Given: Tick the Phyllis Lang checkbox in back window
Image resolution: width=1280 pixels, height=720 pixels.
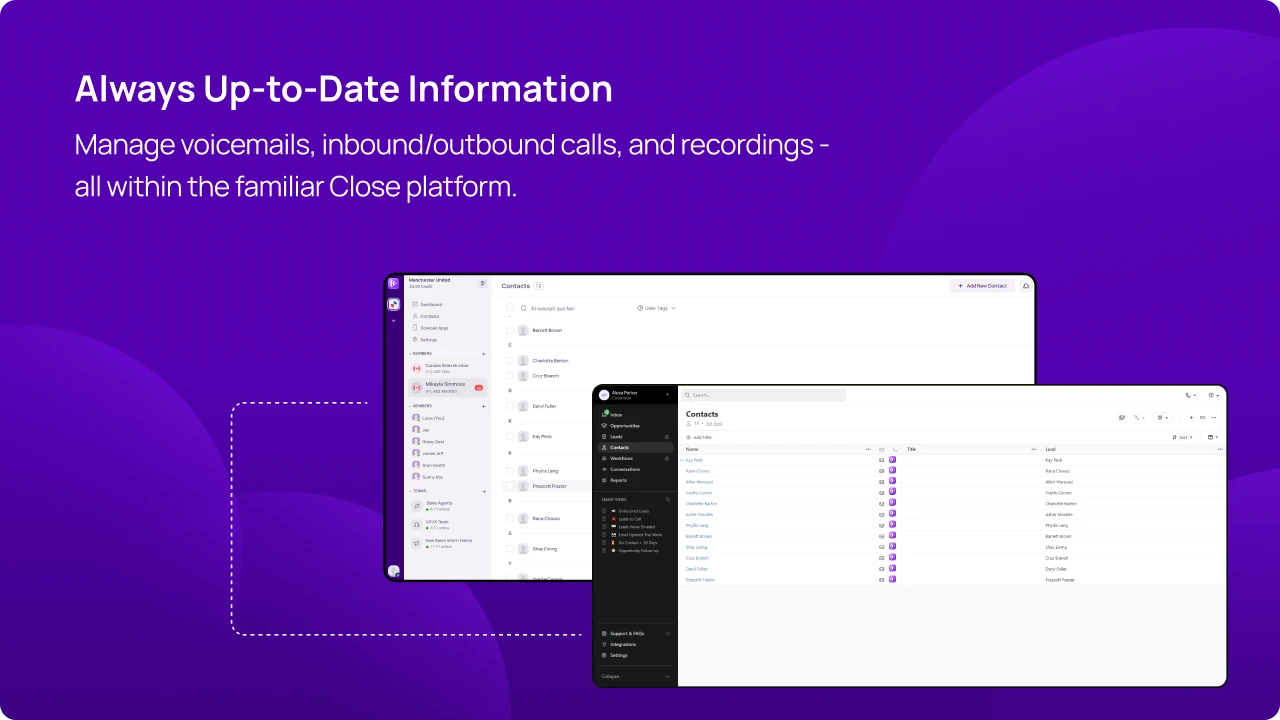Looking at the screenshot, I should tap(510, 470).
